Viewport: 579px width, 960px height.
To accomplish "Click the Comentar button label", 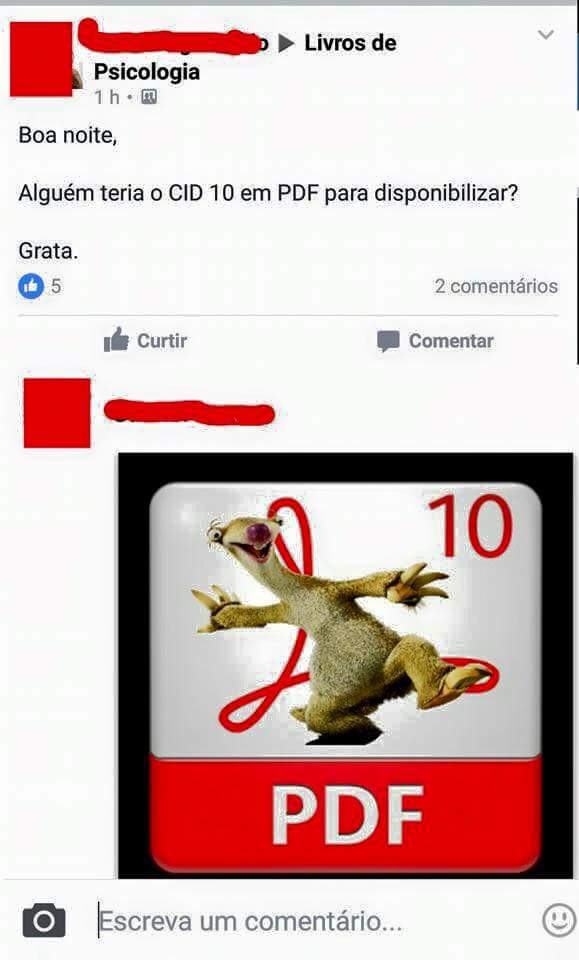I will pyautogui.click(x=451, y=341).
